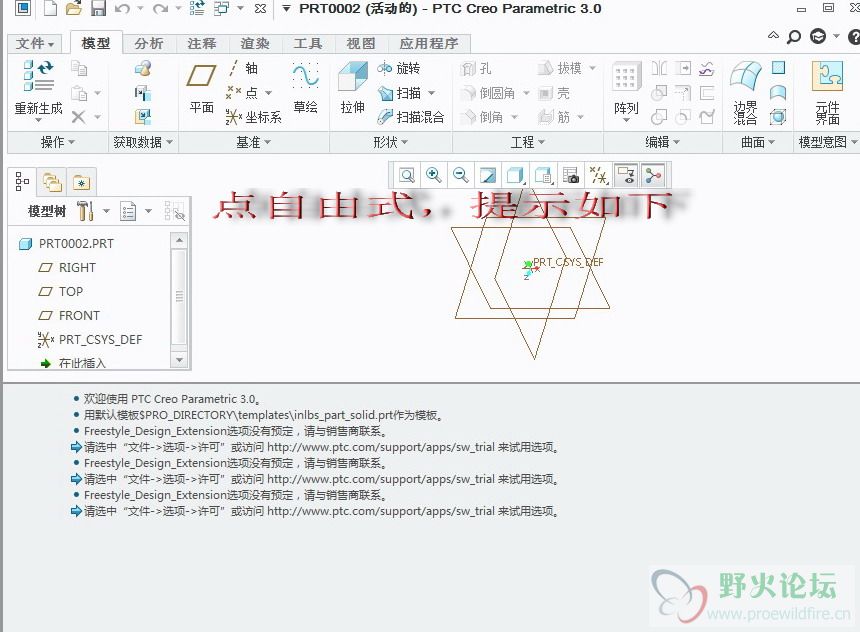Expand the Shapes (形状) group dropdown
The width and height of the screenshot is (860, 632).
391,142
